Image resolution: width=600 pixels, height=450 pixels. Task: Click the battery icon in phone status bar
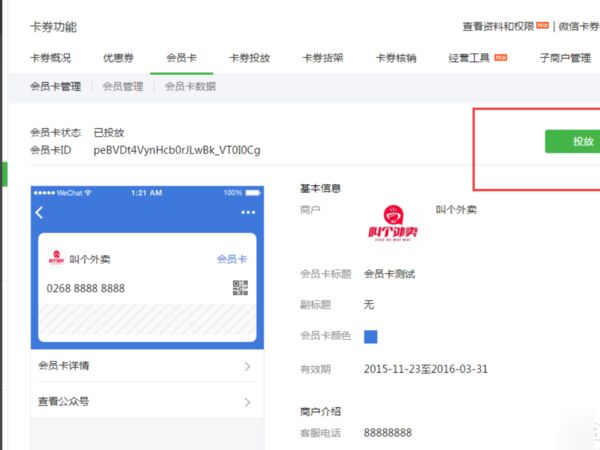(x=253, y=192)
